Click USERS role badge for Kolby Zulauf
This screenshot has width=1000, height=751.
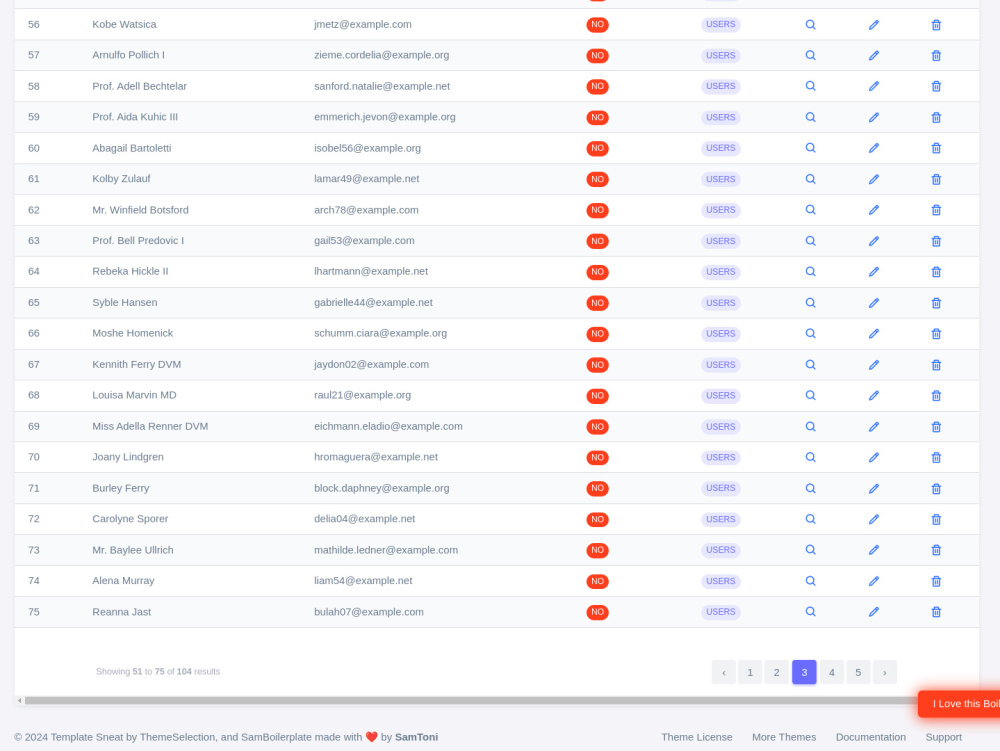pos(721,179)
